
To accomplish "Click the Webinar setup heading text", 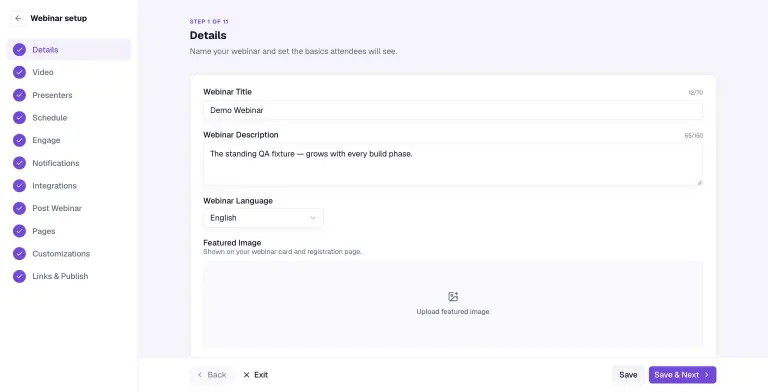I will 59,19.
